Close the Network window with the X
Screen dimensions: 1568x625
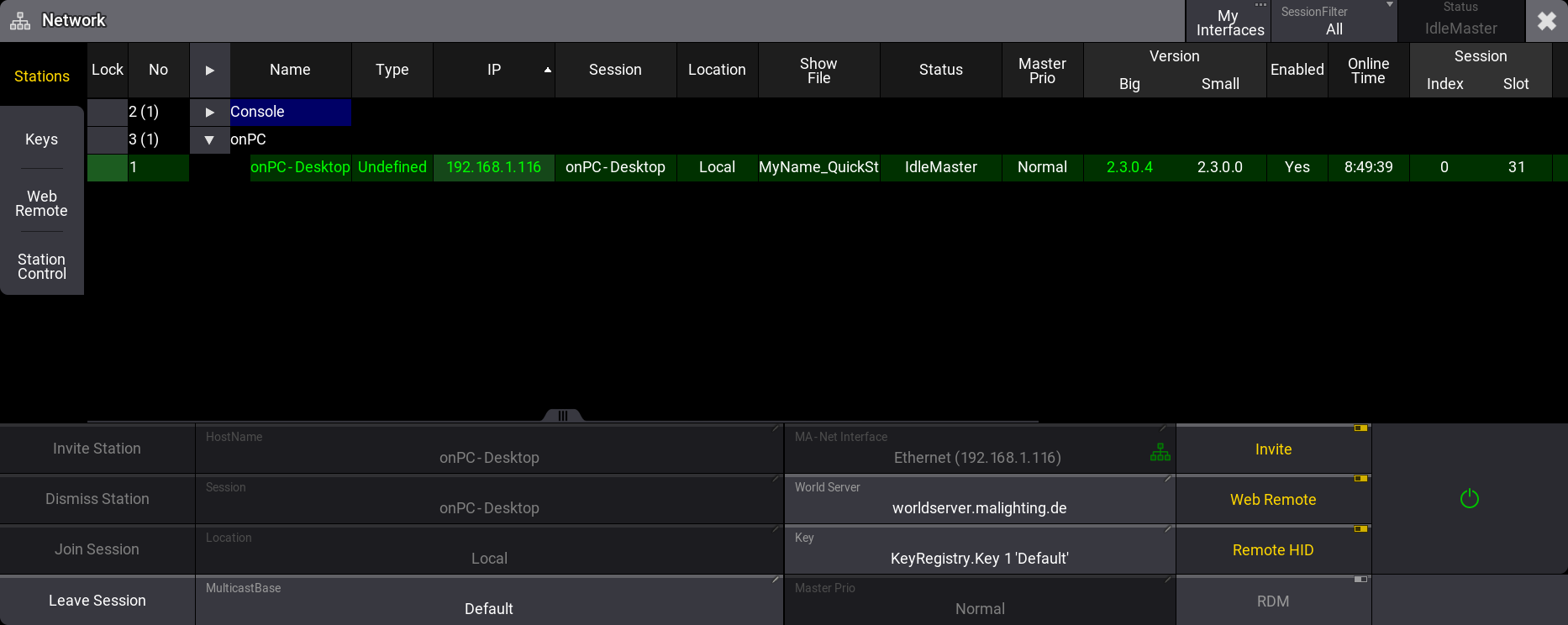(1546, 21)
